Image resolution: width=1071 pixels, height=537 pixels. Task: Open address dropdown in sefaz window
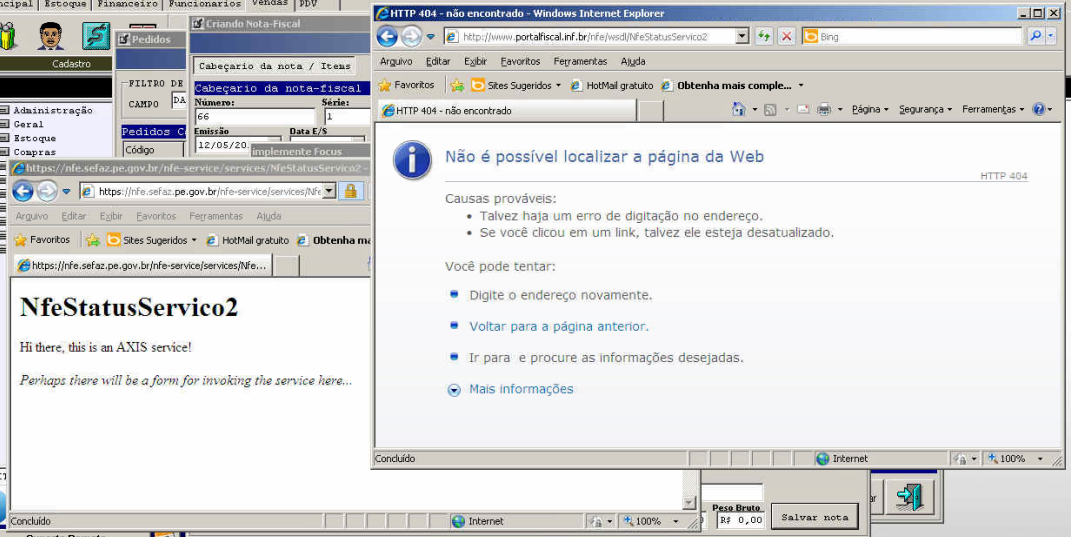click(x=329, y=191)
